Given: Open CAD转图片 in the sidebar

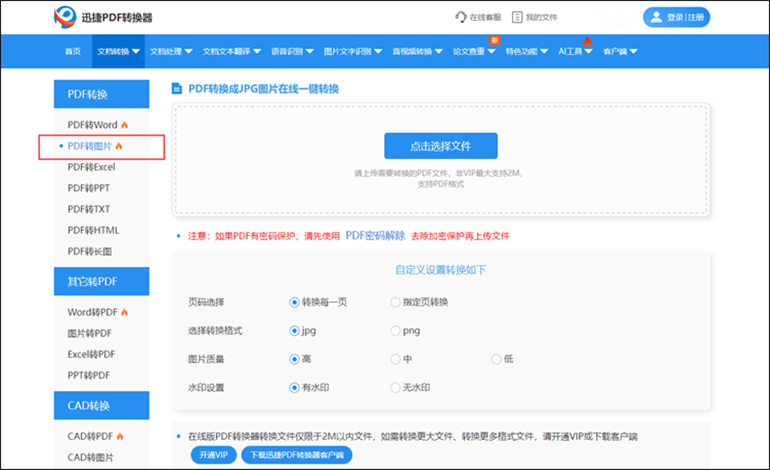Looking at the screenshot, I should click(90, 457).
